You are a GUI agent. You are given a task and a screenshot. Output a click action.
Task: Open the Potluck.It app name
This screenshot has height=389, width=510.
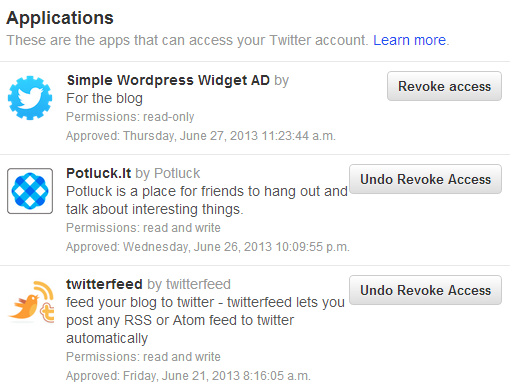(x=99, y=173)
